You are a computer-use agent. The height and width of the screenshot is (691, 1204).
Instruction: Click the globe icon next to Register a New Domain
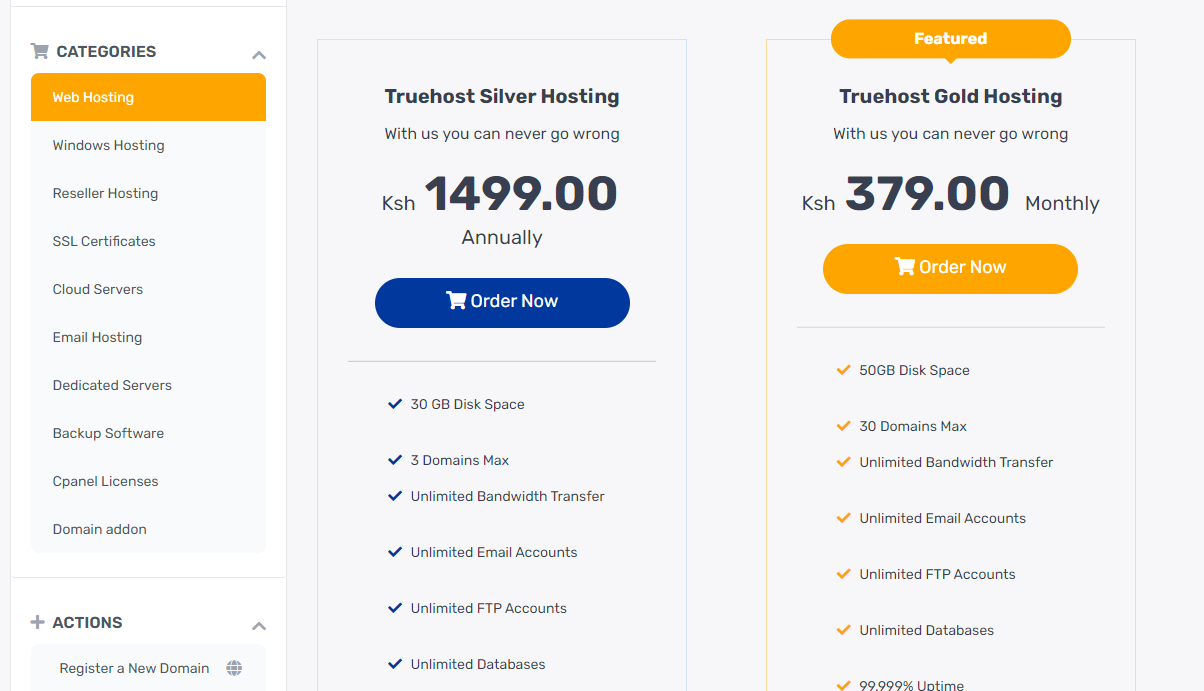pyautogui.click(x=234, y=668)
